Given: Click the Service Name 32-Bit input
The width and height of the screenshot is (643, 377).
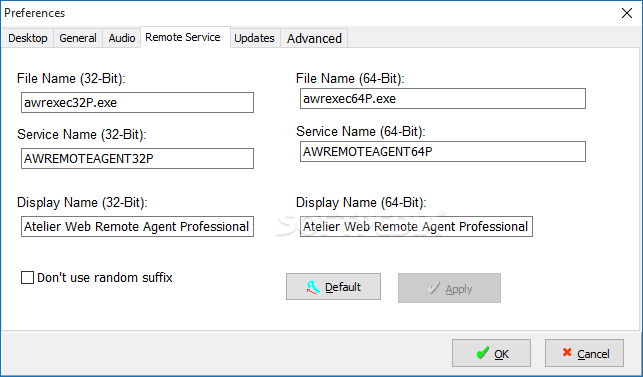Looking at the screenshot, I should coord(137,158).
